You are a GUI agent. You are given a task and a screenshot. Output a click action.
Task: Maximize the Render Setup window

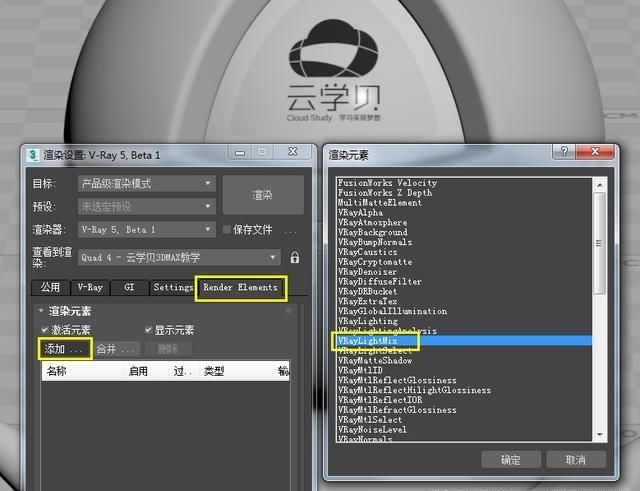(262, 152)
